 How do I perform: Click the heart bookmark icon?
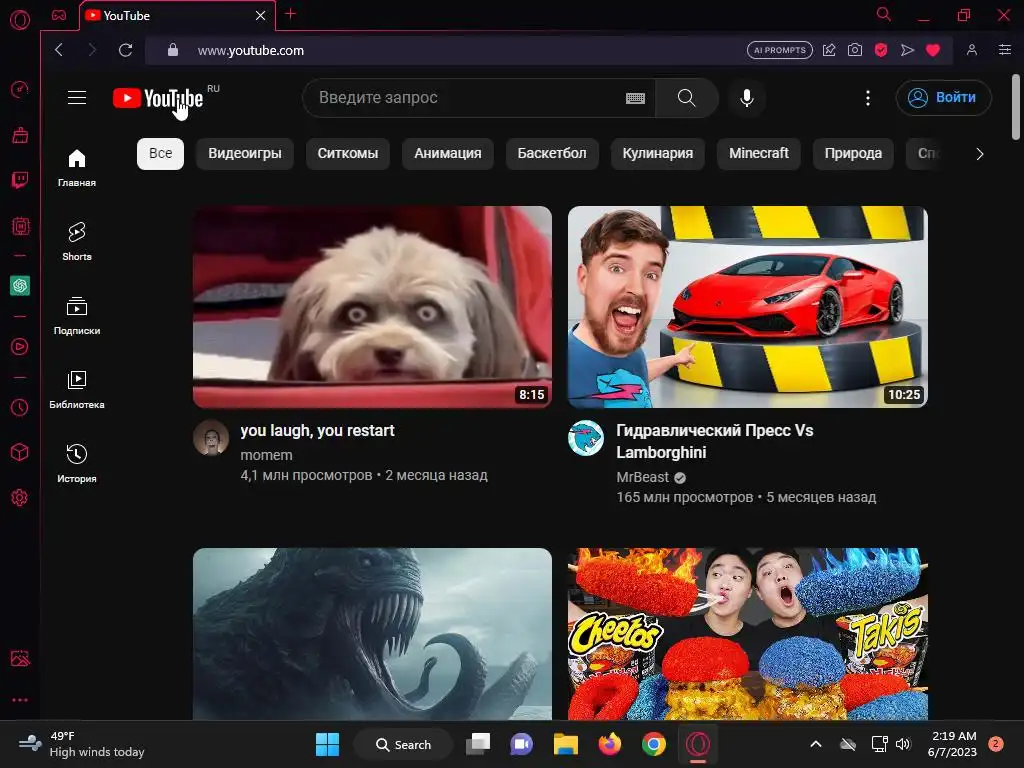[x=933, y=50]
